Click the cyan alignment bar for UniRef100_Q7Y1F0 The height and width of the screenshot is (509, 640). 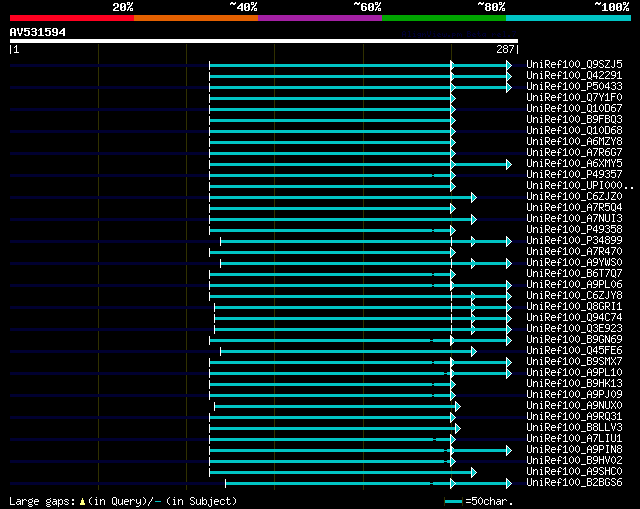click(x=331, y=98)
